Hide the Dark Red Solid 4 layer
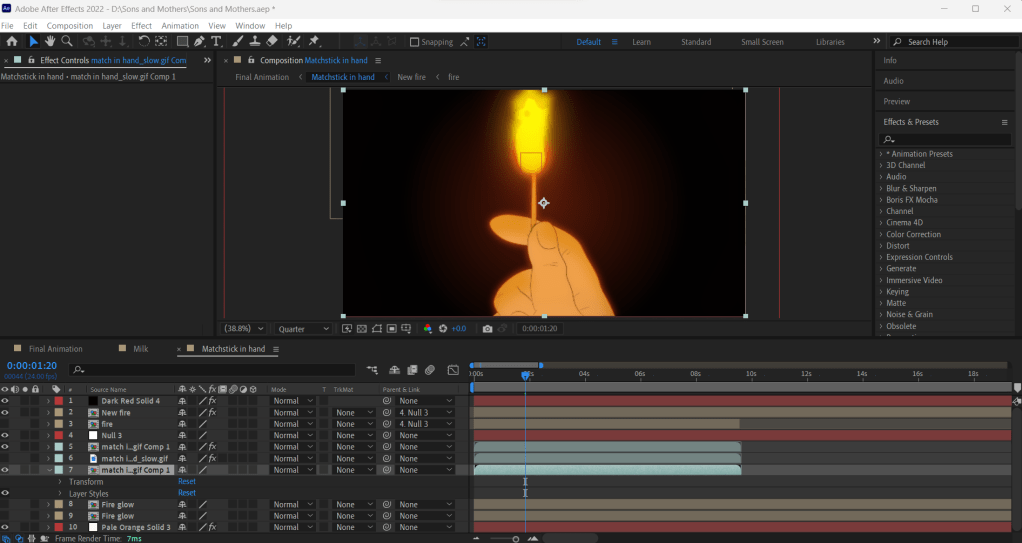The width and height of the screenshot is (1022, 543). 5,401
